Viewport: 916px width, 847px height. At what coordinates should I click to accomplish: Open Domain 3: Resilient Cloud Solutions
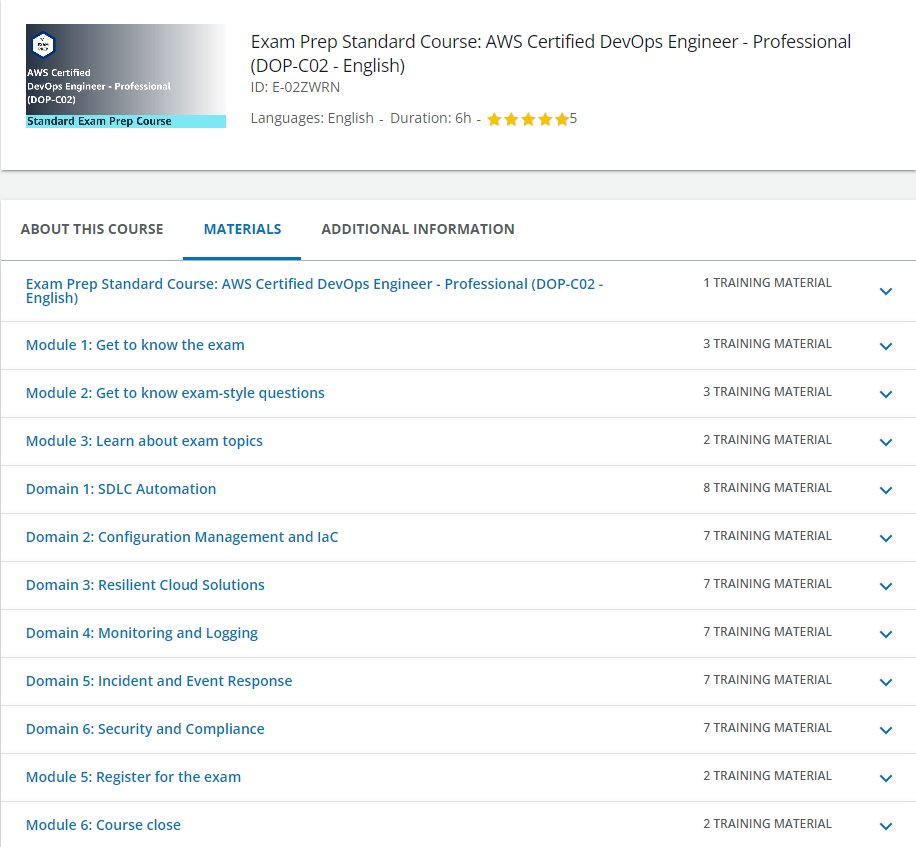[x=145, y=585]
